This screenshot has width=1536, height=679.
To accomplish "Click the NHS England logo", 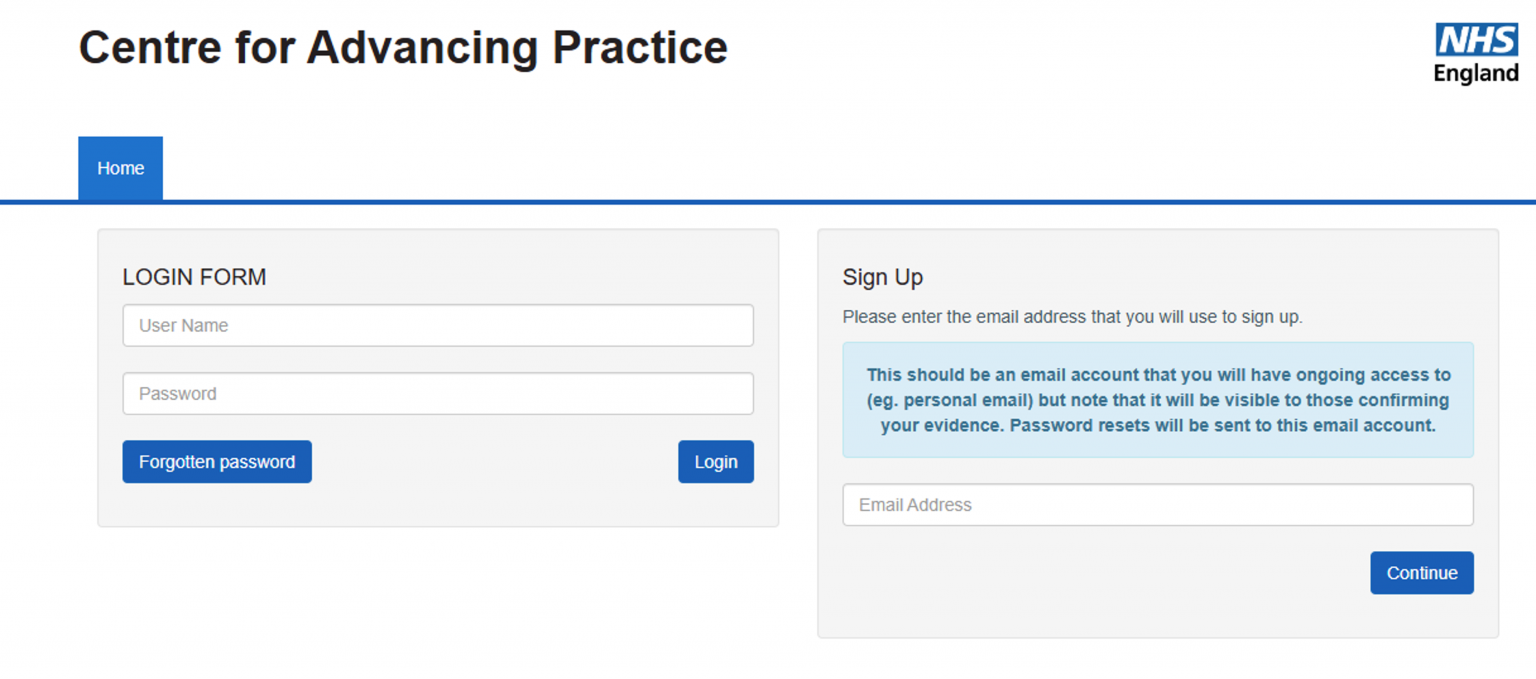I will point(1477,54).
